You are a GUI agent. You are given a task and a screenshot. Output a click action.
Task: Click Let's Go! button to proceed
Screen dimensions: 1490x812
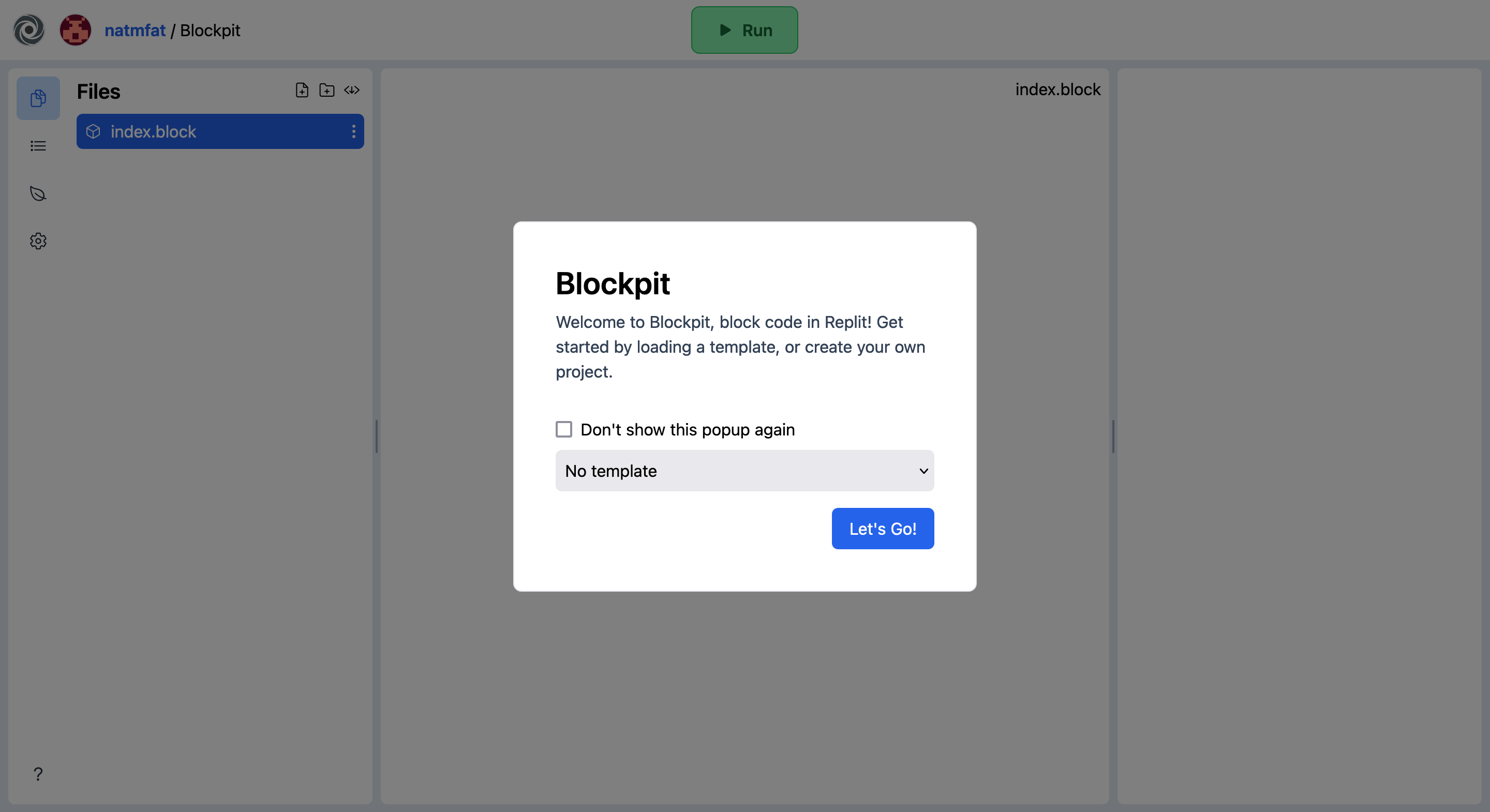click(882, 528)
